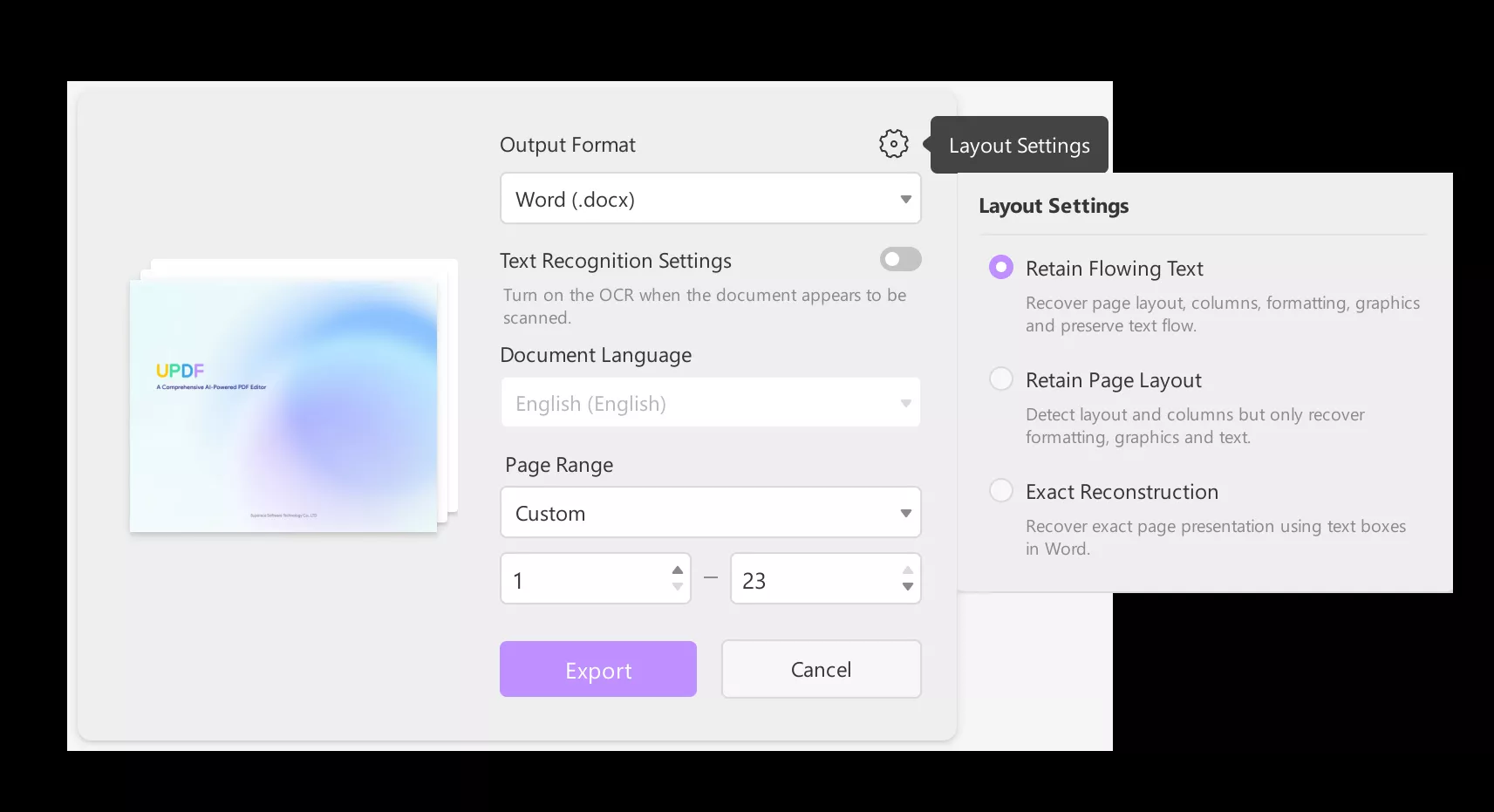Click the Layout Settings panel heading
Image resolution: width=1494 pixels, height=812 pixels.
(1054, 206)
